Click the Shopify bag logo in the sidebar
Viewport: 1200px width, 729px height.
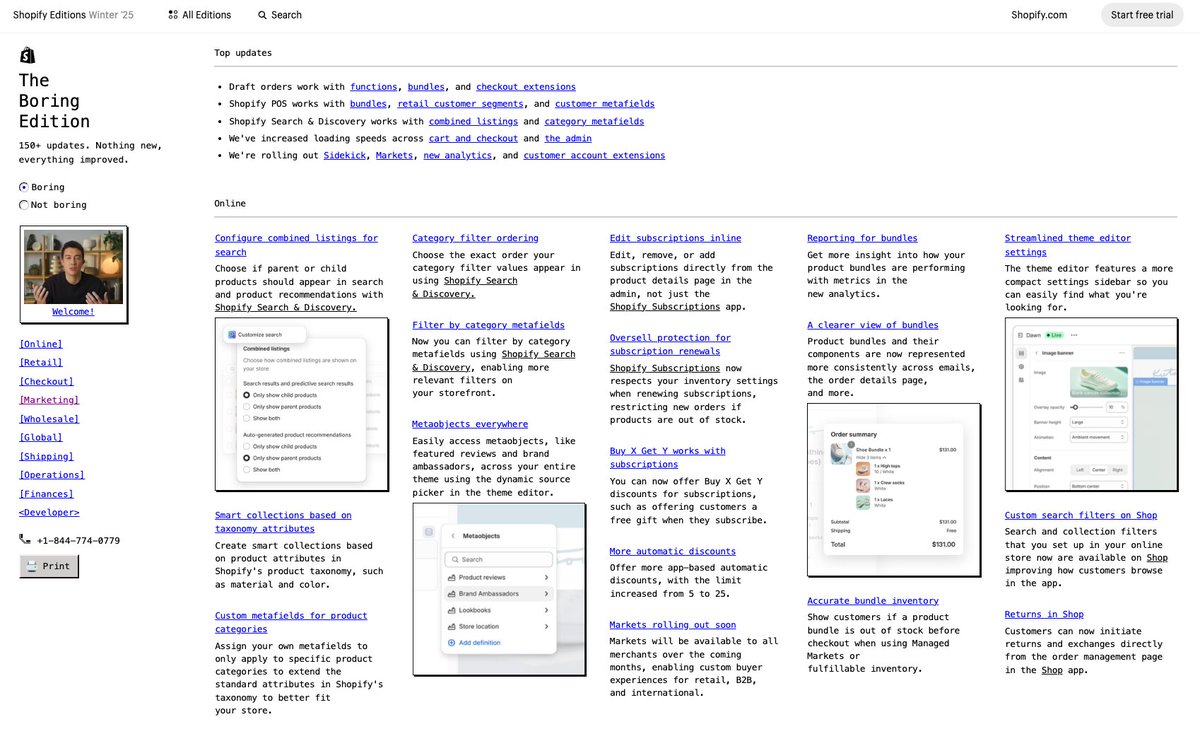[28, 55]
